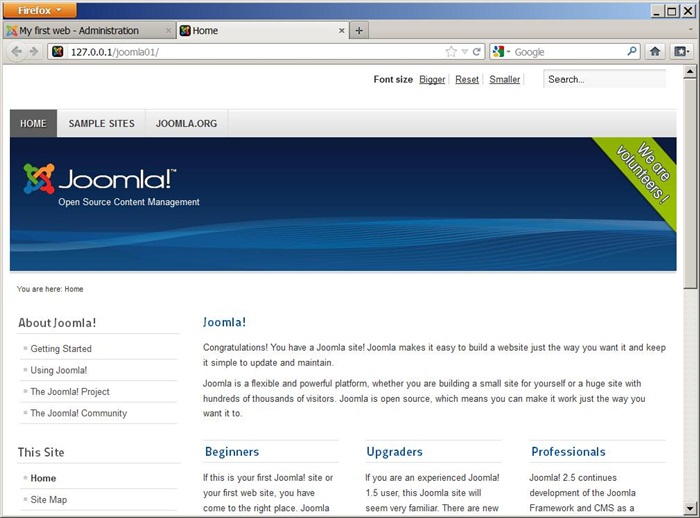Open the bookmarks toolbar button
This screenshot has height=518, width=700.
(681, 52)
